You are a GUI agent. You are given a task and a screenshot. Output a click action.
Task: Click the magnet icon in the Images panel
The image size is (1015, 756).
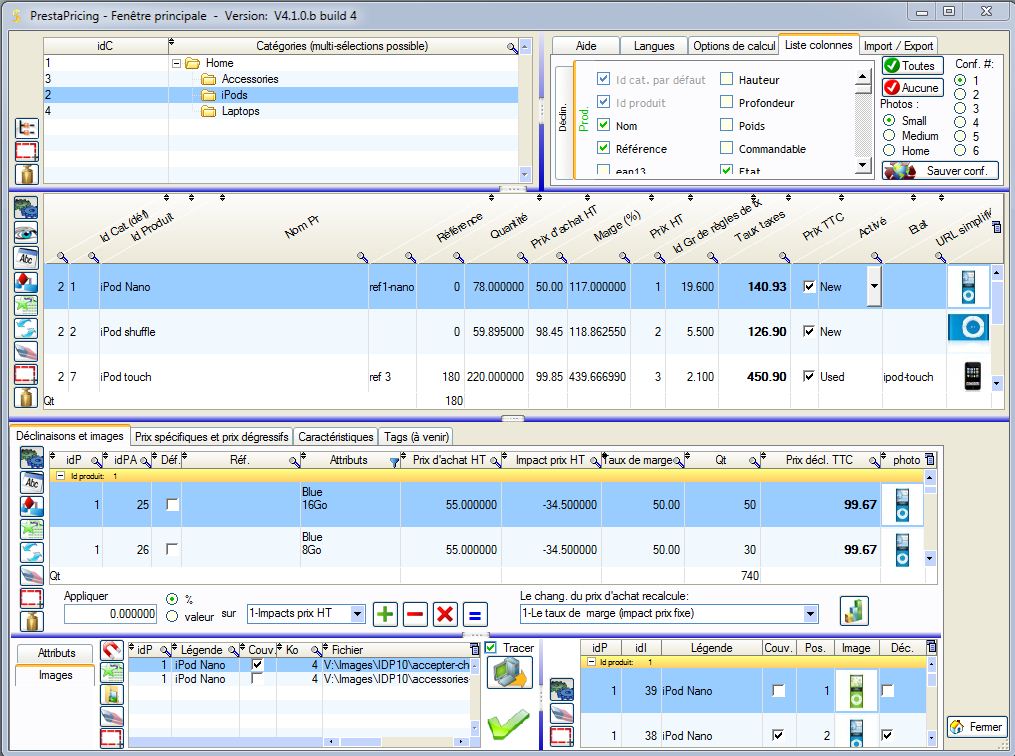click(112, 650)
